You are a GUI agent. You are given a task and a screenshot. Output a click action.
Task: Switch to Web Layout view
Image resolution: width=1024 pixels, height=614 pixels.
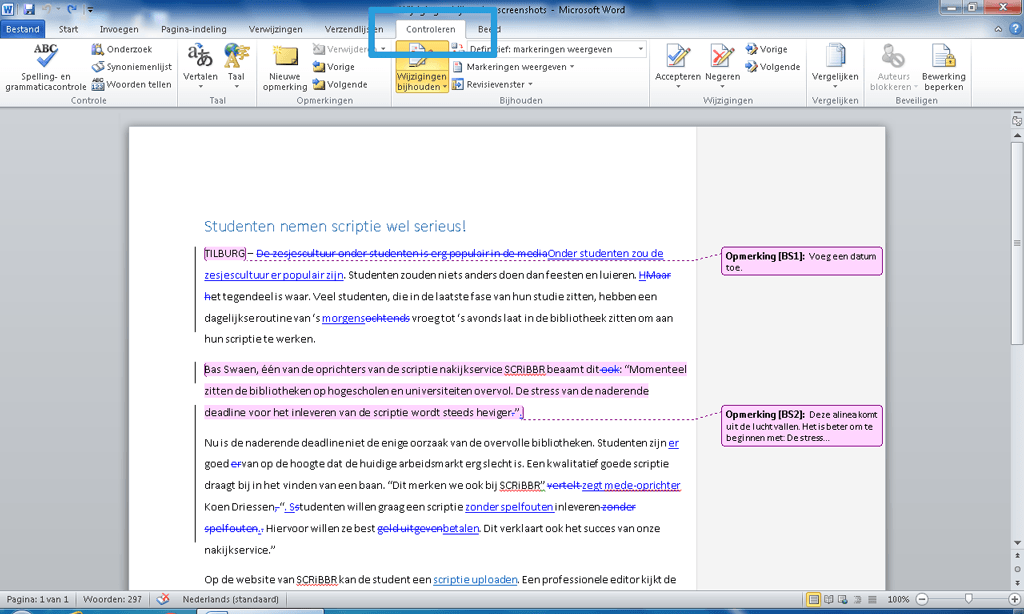click(842, 599)
